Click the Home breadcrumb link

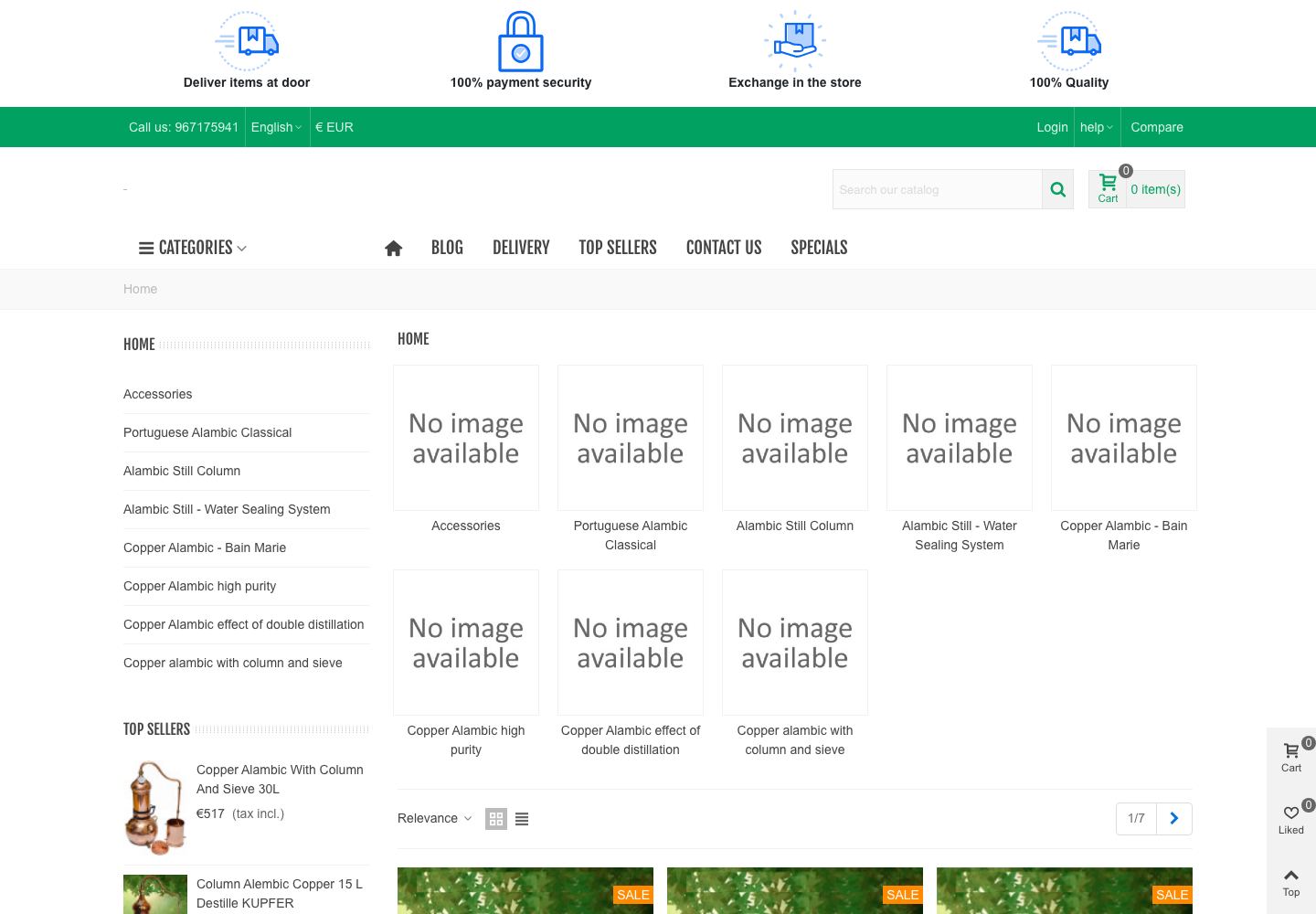tap(140, 289)
